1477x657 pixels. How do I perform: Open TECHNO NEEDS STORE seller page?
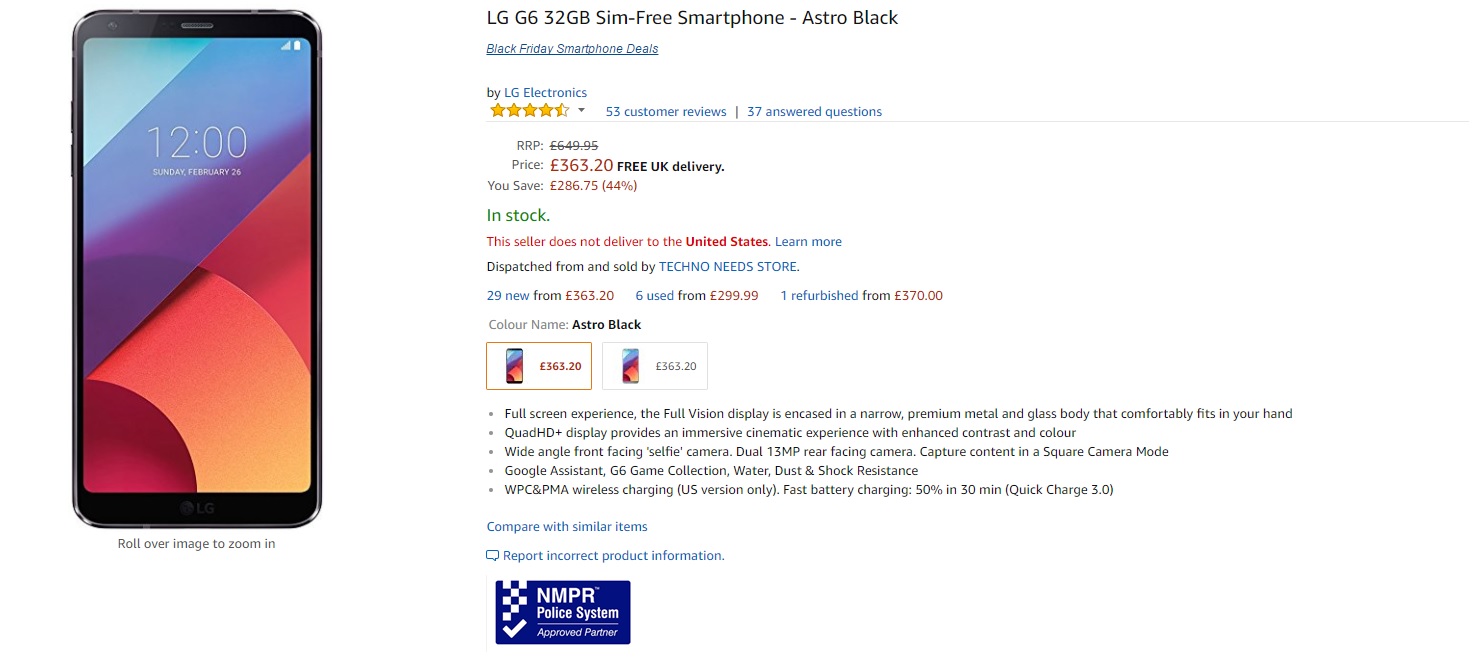(728, 267)
